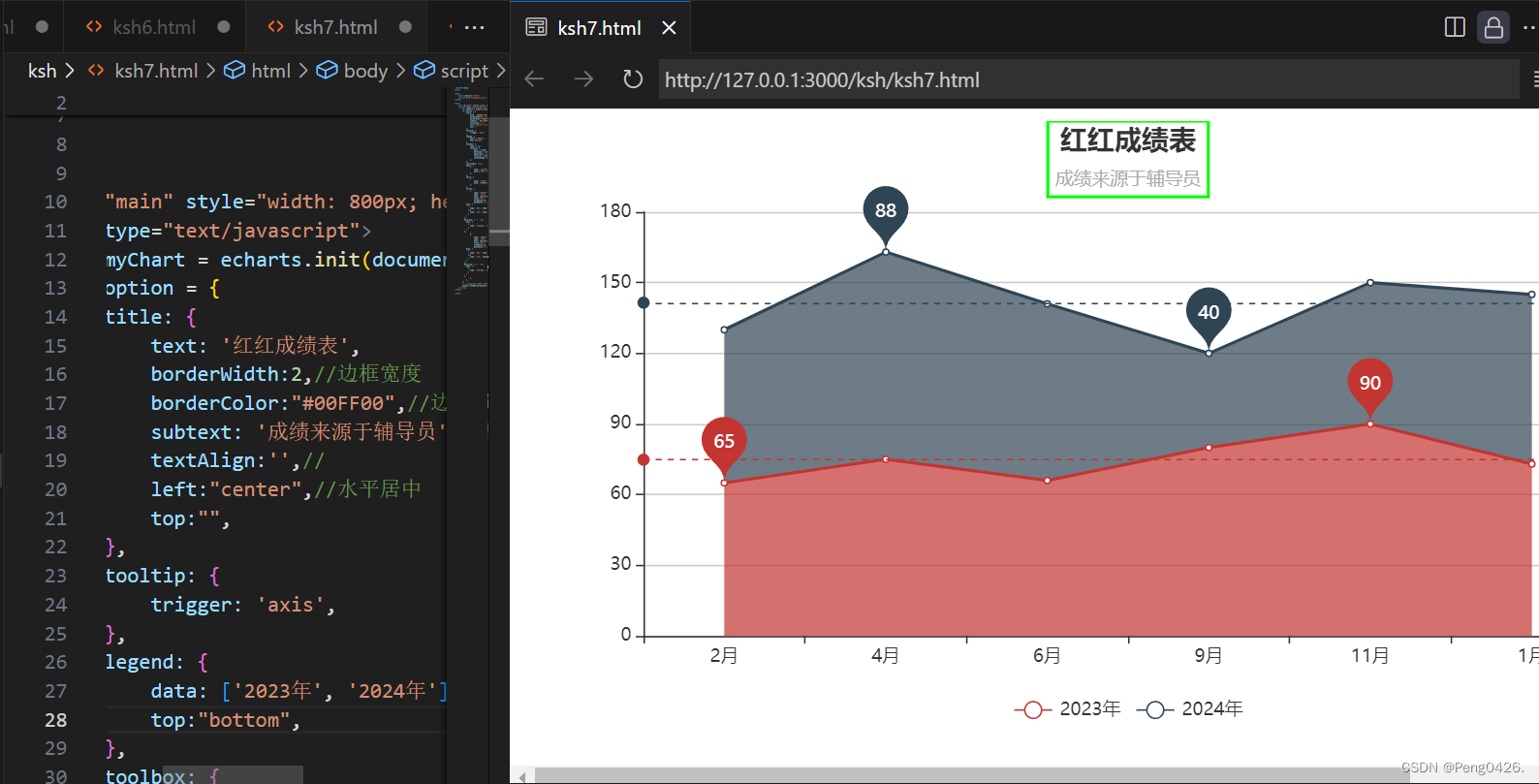Go back in the preview browser
Screen dimensions: 1539x784
click(x=534, y=78)
